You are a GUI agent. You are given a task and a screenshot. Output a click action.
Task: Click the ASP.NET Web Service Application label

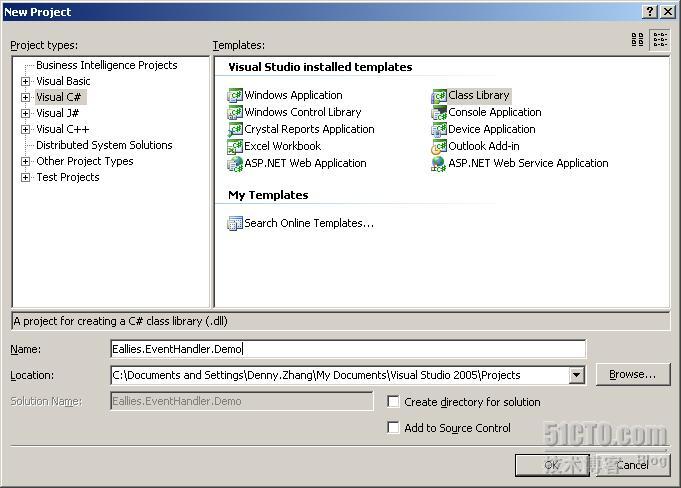click(x=528, y=163)
